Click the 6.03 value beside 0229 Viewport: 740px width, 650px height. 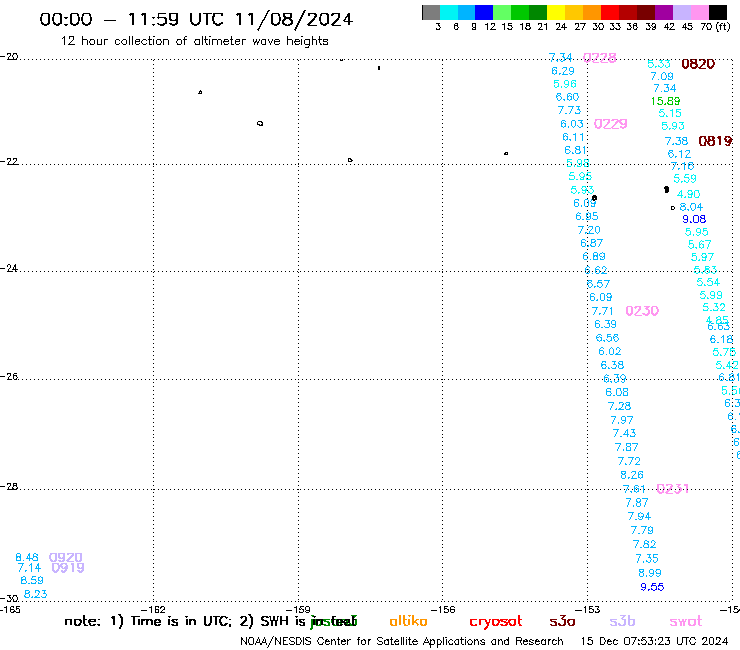(x=572, y=124)
